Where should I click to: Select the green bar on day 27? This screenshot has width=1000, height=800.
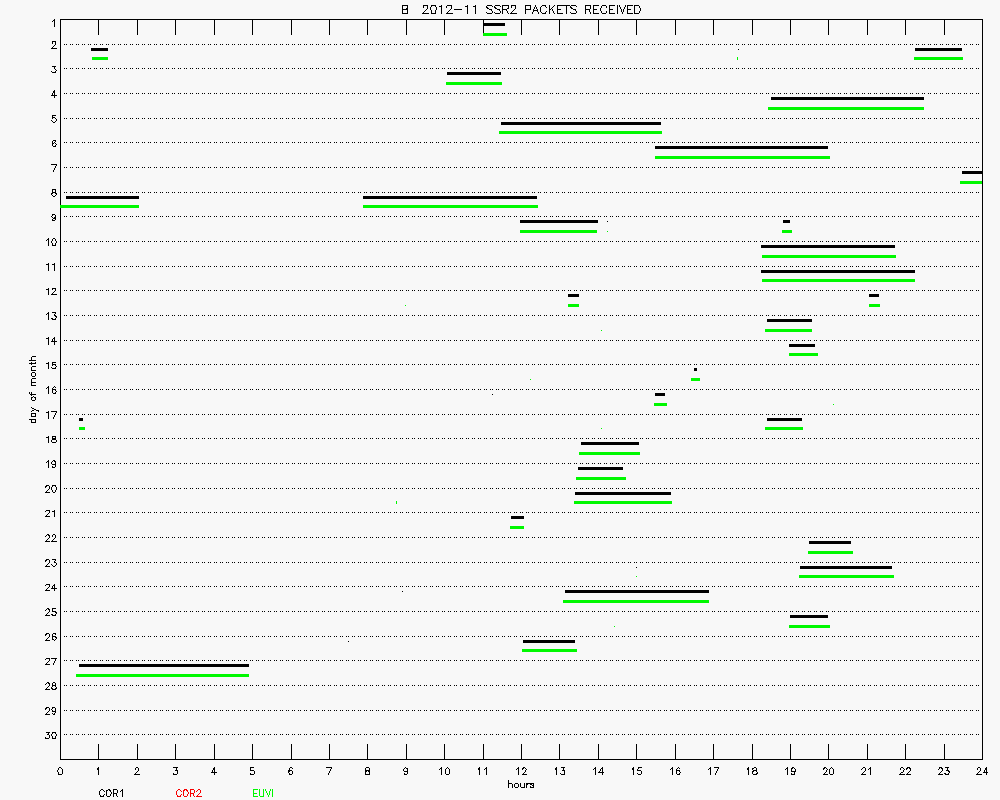(162, 675)
